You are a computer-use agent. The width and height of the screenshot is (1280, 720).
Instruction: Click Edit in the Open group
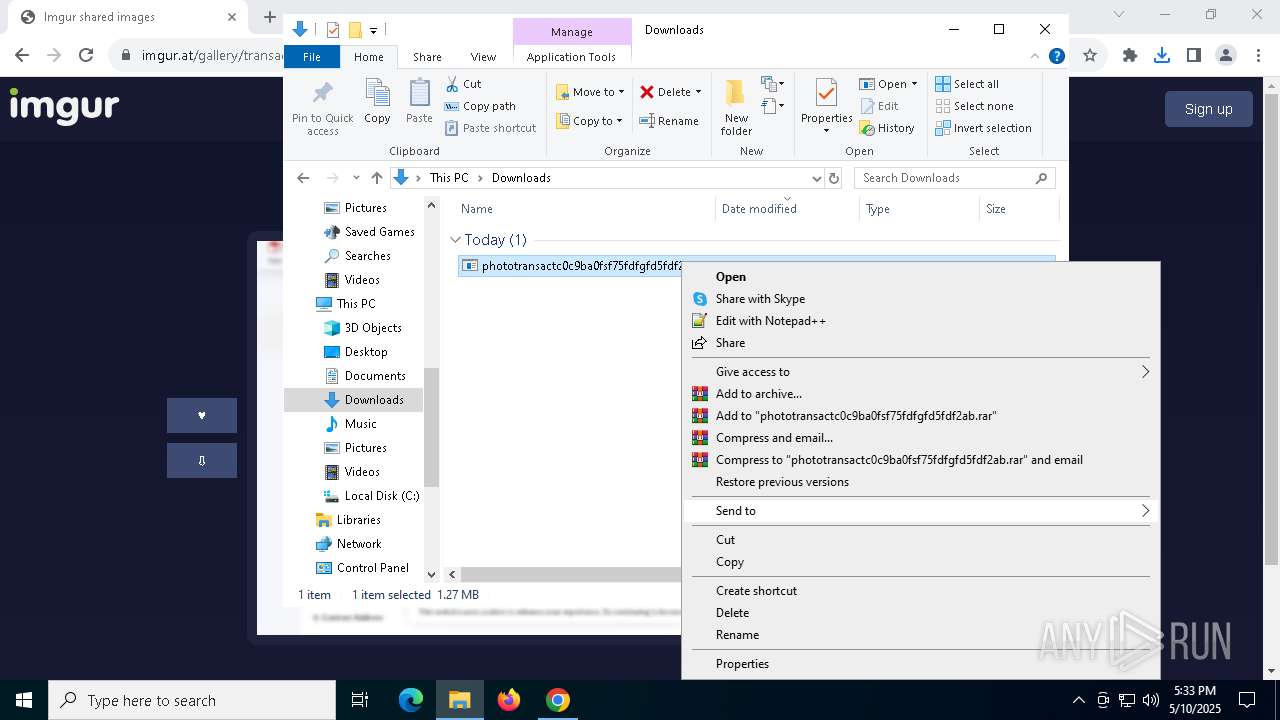click(x=879, y=106)
